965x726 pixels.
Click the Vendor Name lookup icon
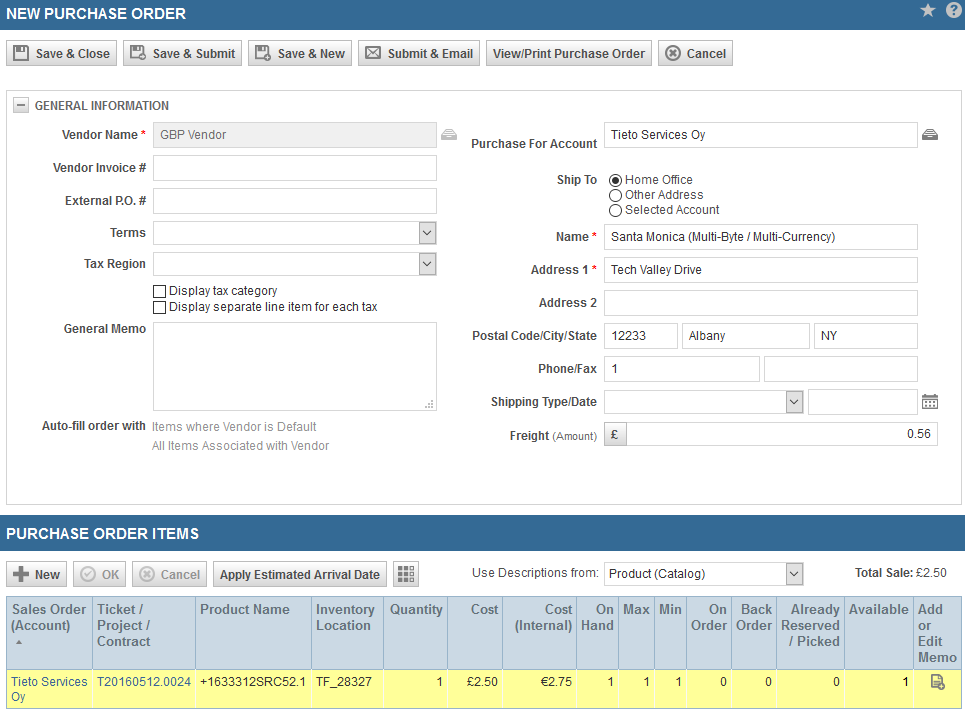(x=449, y=135)
